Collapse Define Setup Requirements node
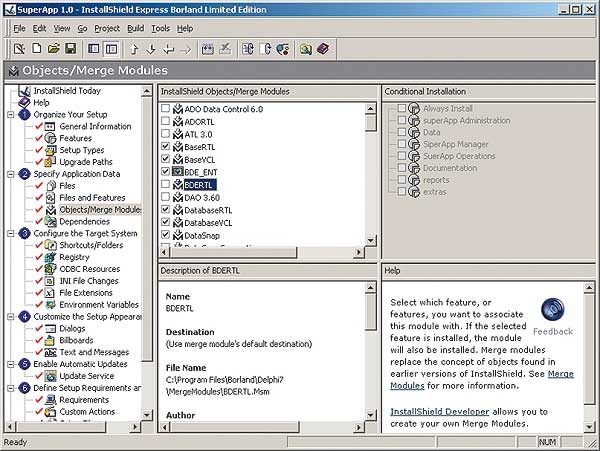600x451 pixels. pyautogui.click(x=11, y=388)
